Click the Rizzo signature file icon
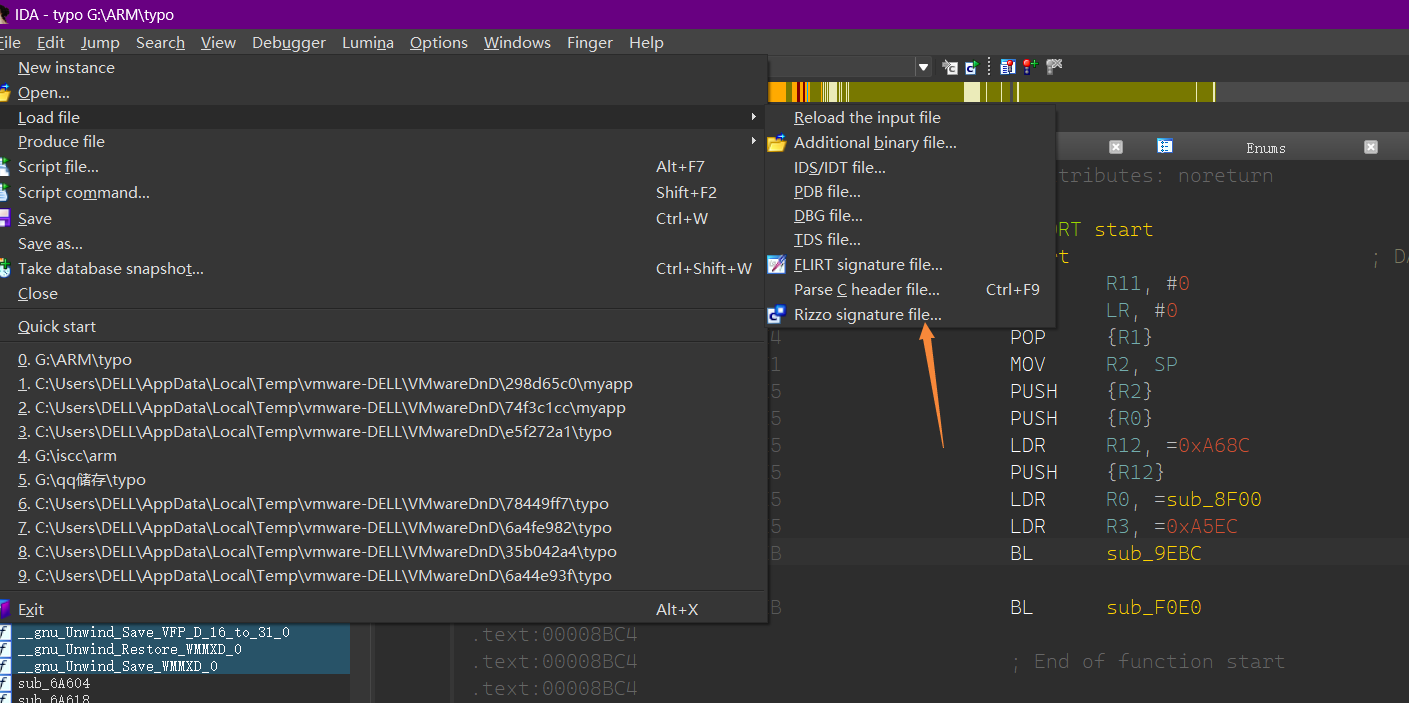The height and width of the screenshot is (703, 1409). 776,314
